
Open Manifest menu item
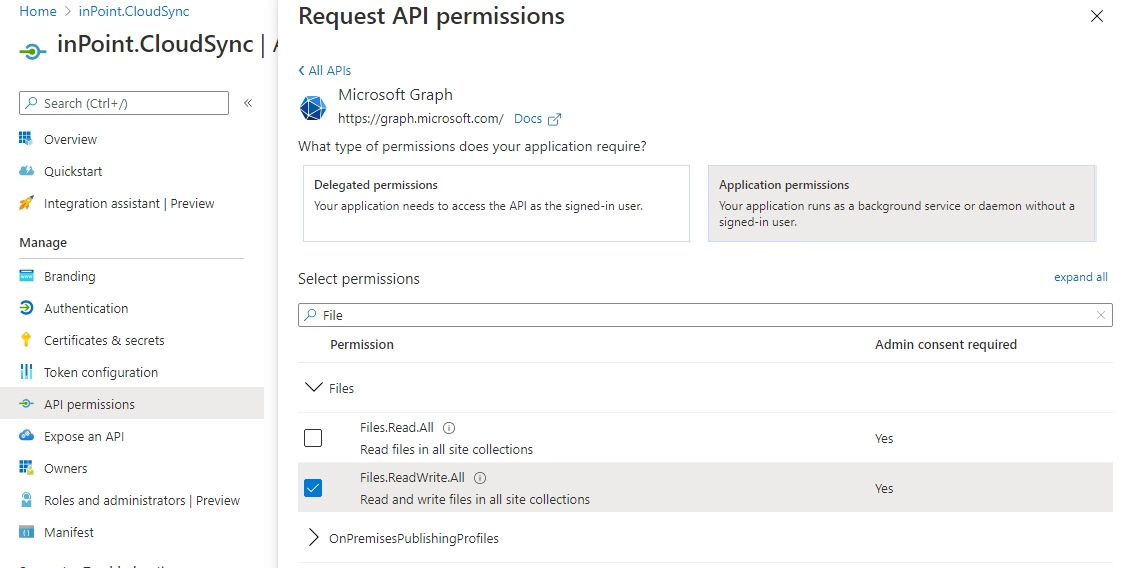(69, 532)
